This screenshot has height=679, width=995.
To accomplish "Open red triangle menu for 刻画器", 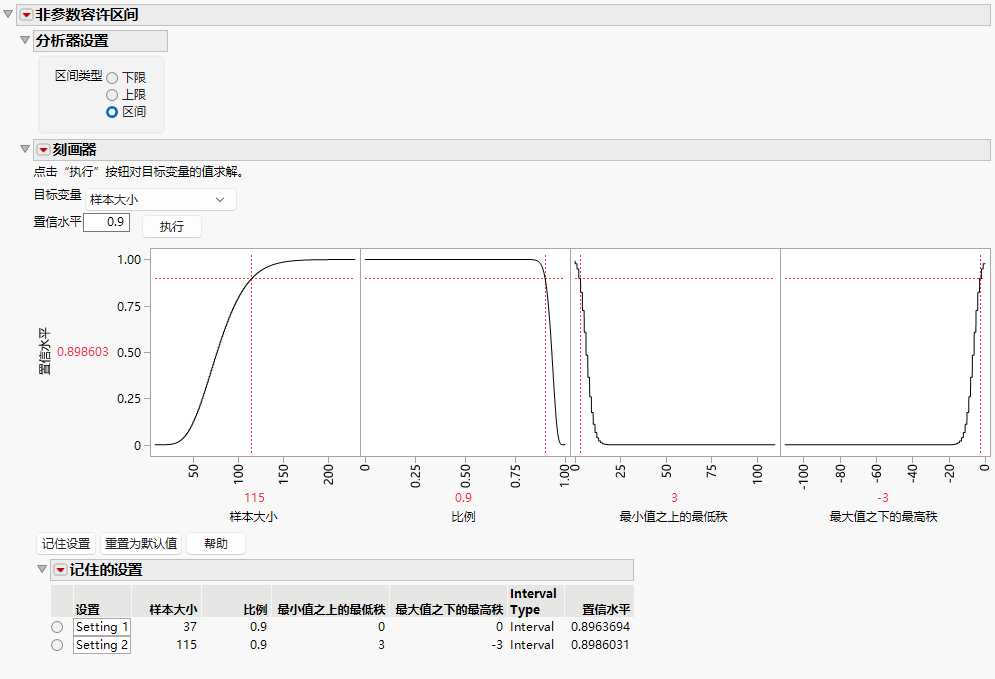I will coord(43,150).
